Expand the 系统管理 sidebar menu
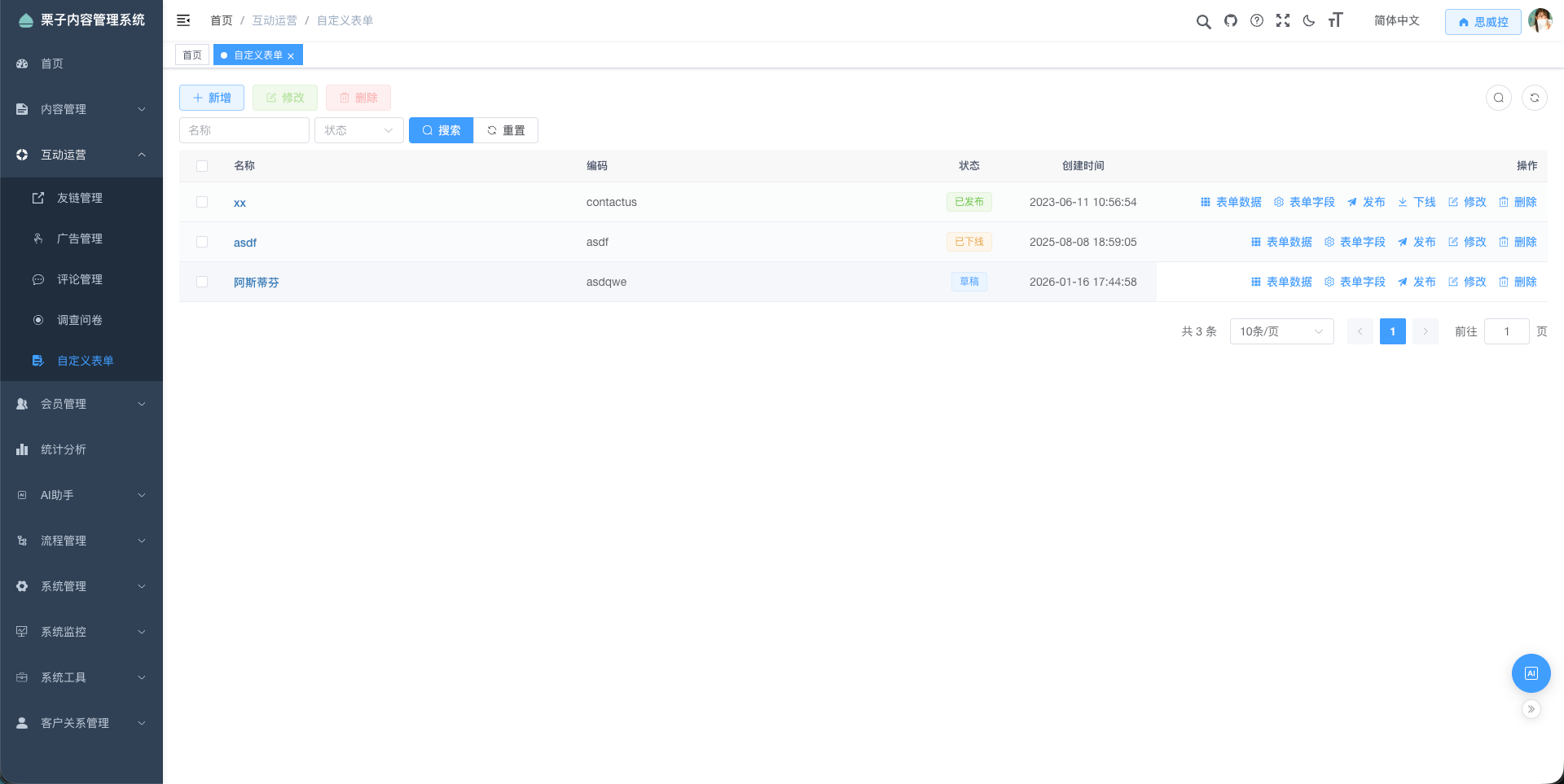This screenshot has height=784, width=1564. [x=81, y=586]
